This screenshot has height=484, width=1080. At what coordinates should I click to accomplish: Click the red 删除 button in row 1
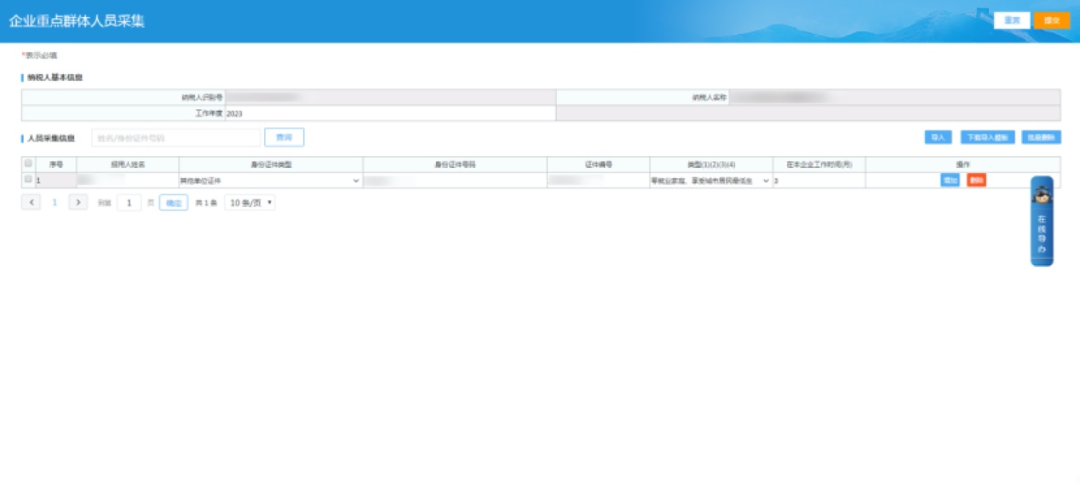tap(977, 180)
